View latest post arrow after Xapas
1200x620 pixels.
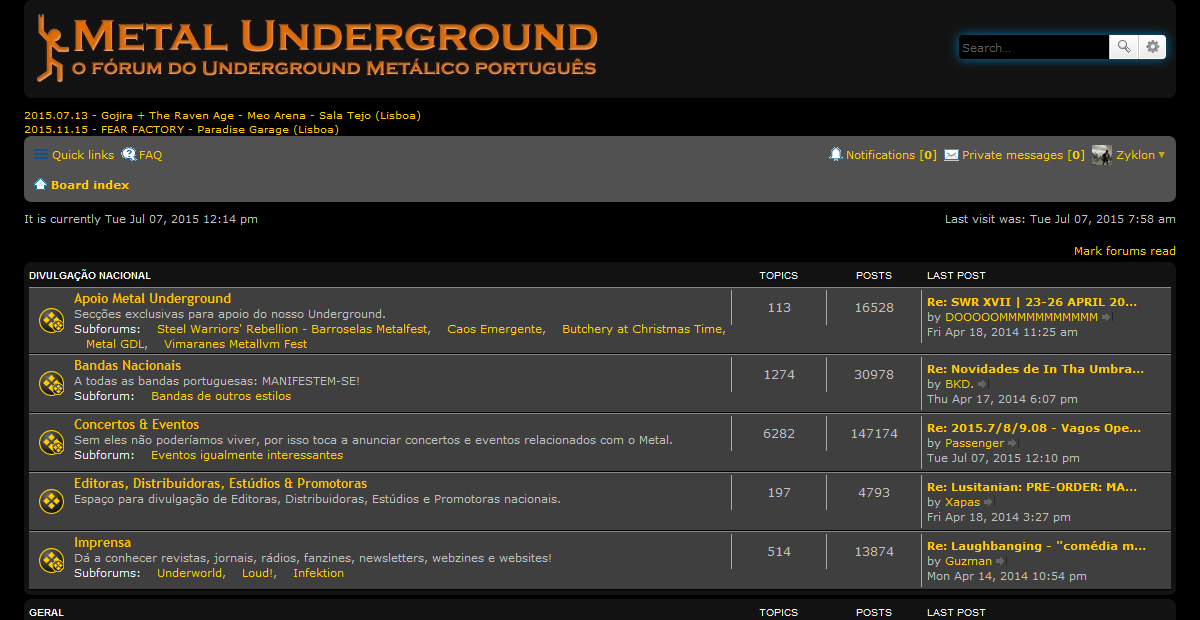pos(989,502)
